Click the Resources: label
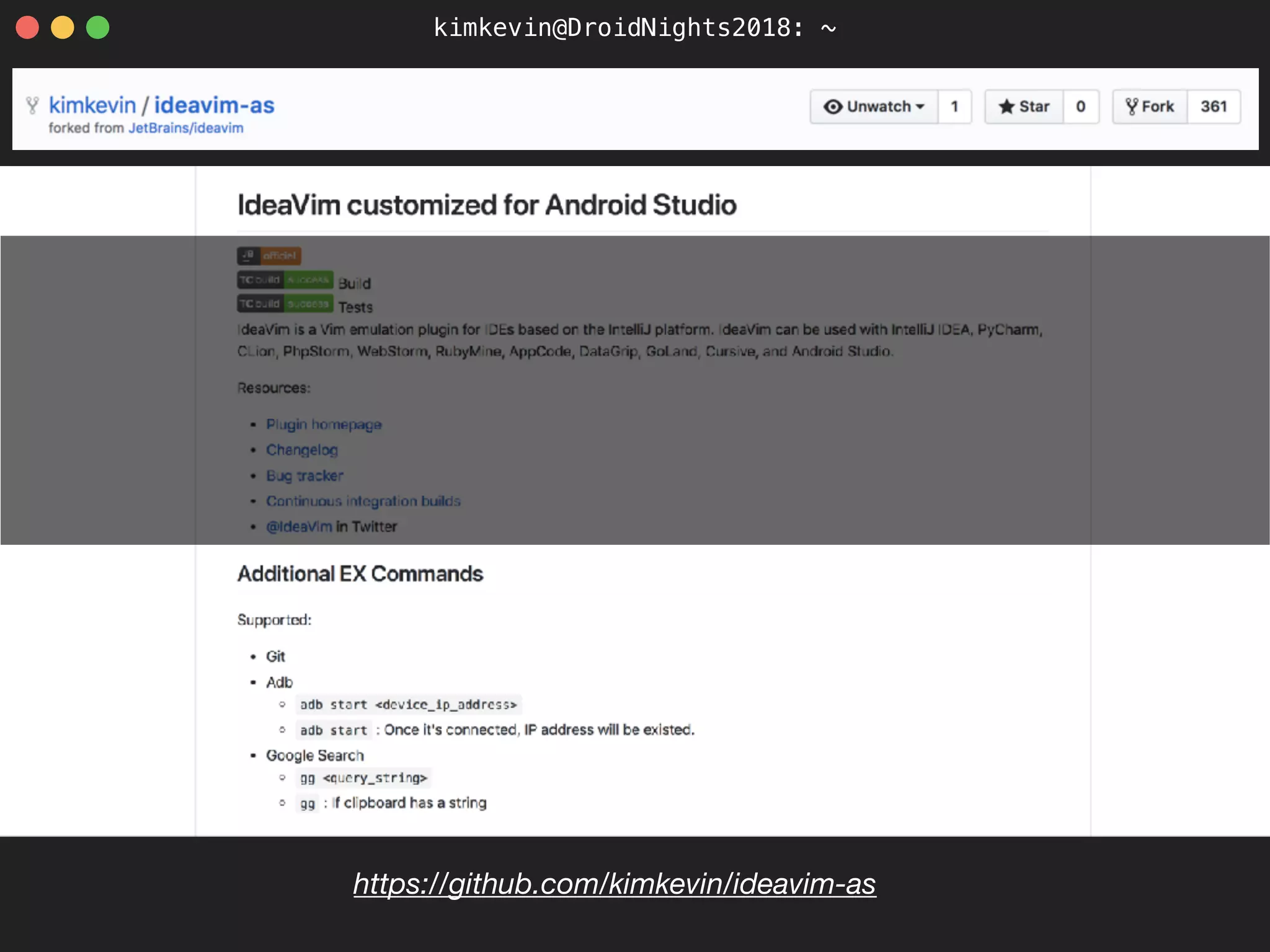 [273, 388]
